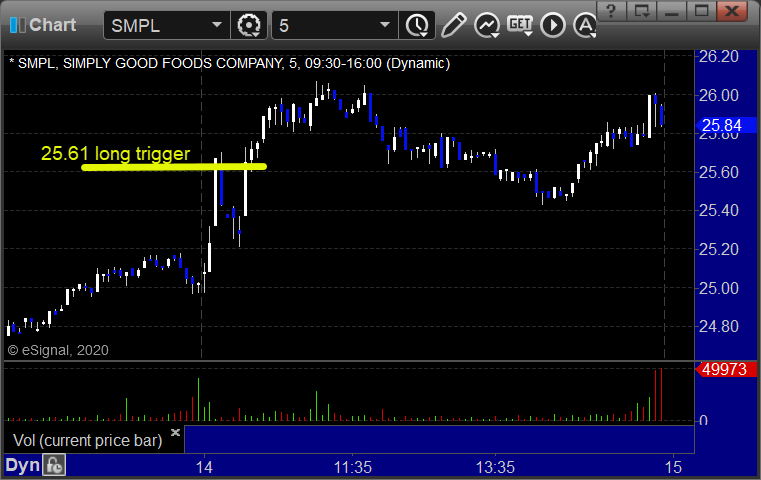Image resolution: width=761 pixels, height=480 pixels.
Task: Click the GET advanced tools icon
Action: tap(520, 25)
